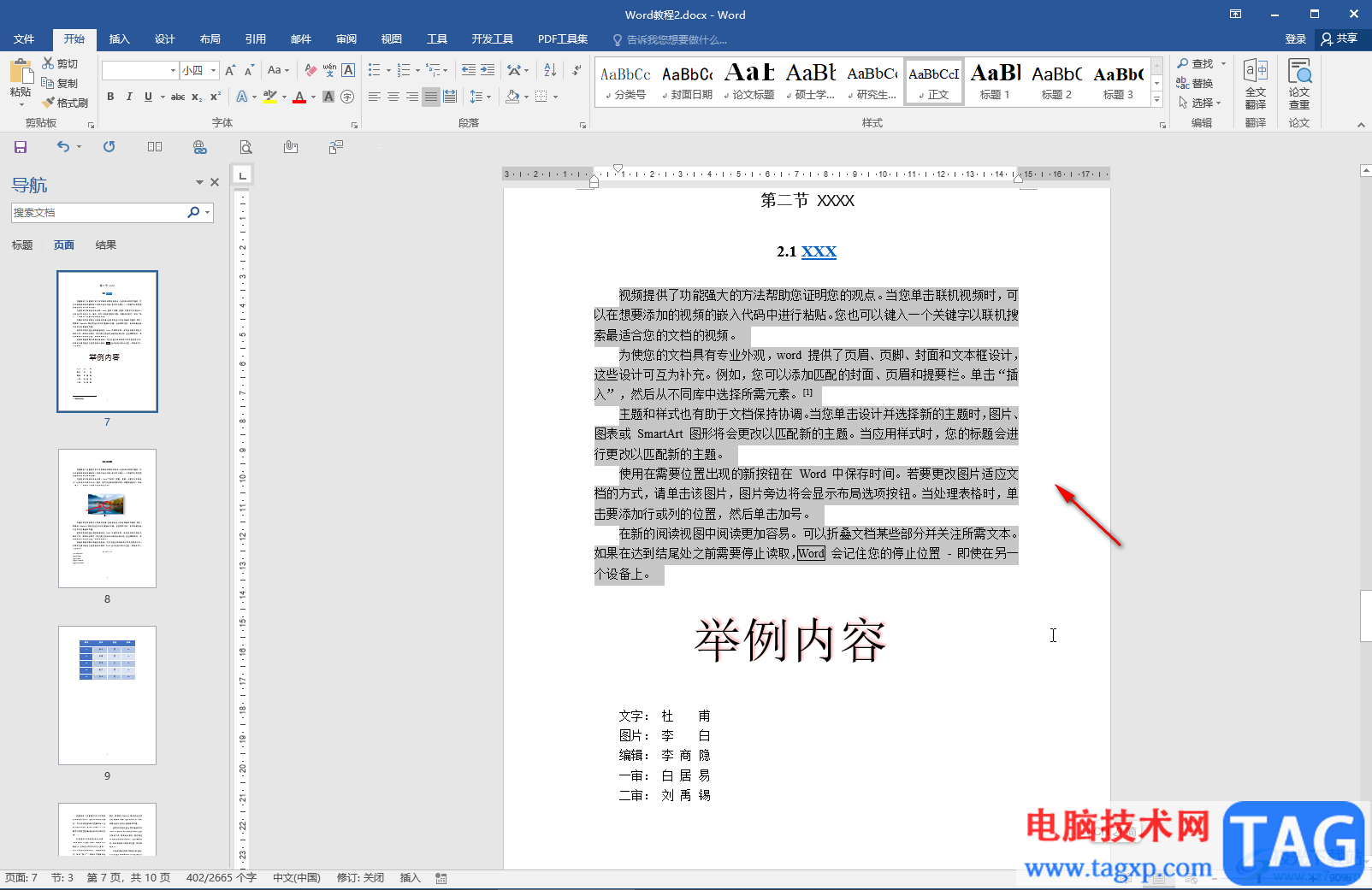Clear all formatting with the eraser icon
The height and width of the screenshot is (890, 1372).
310,70
